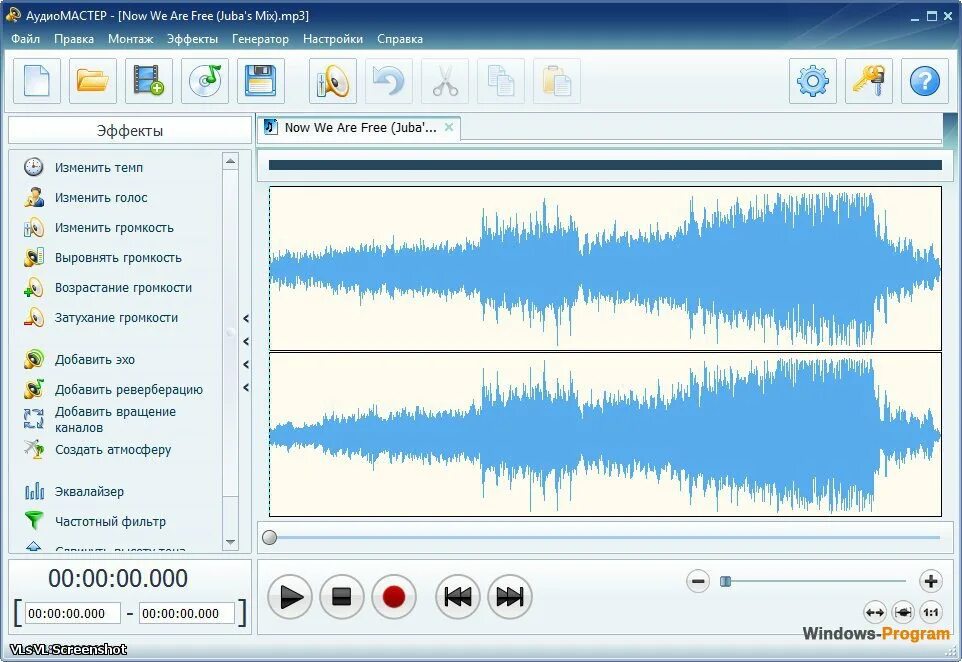This screenshot has width=962, height=662.
Task: Open the Настройки menu
Action: [x=333, y=39]
